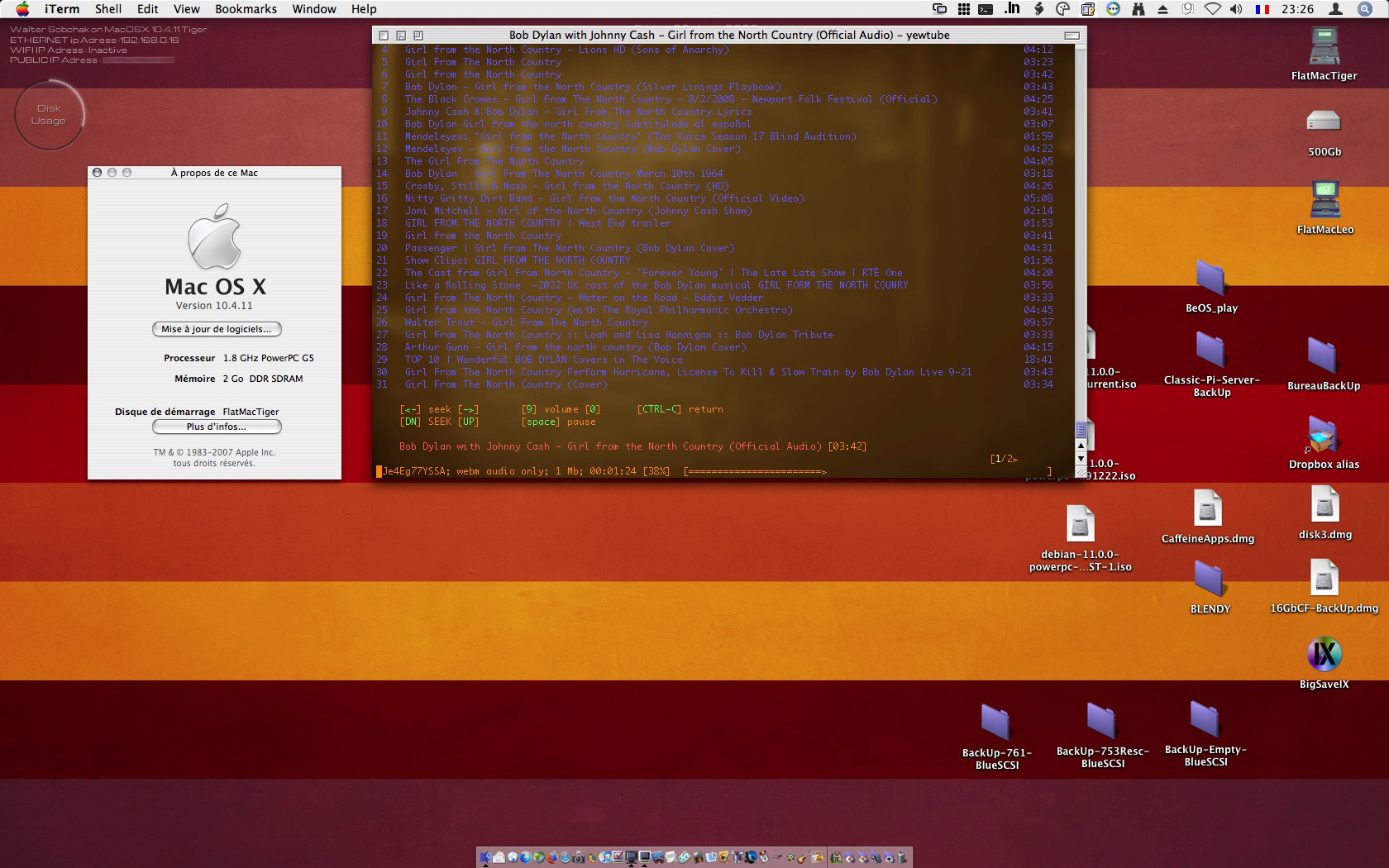Click the Mise à jour de logiciels button
The height and width of the screenshot is (868, 1389).
coord(217,329)
